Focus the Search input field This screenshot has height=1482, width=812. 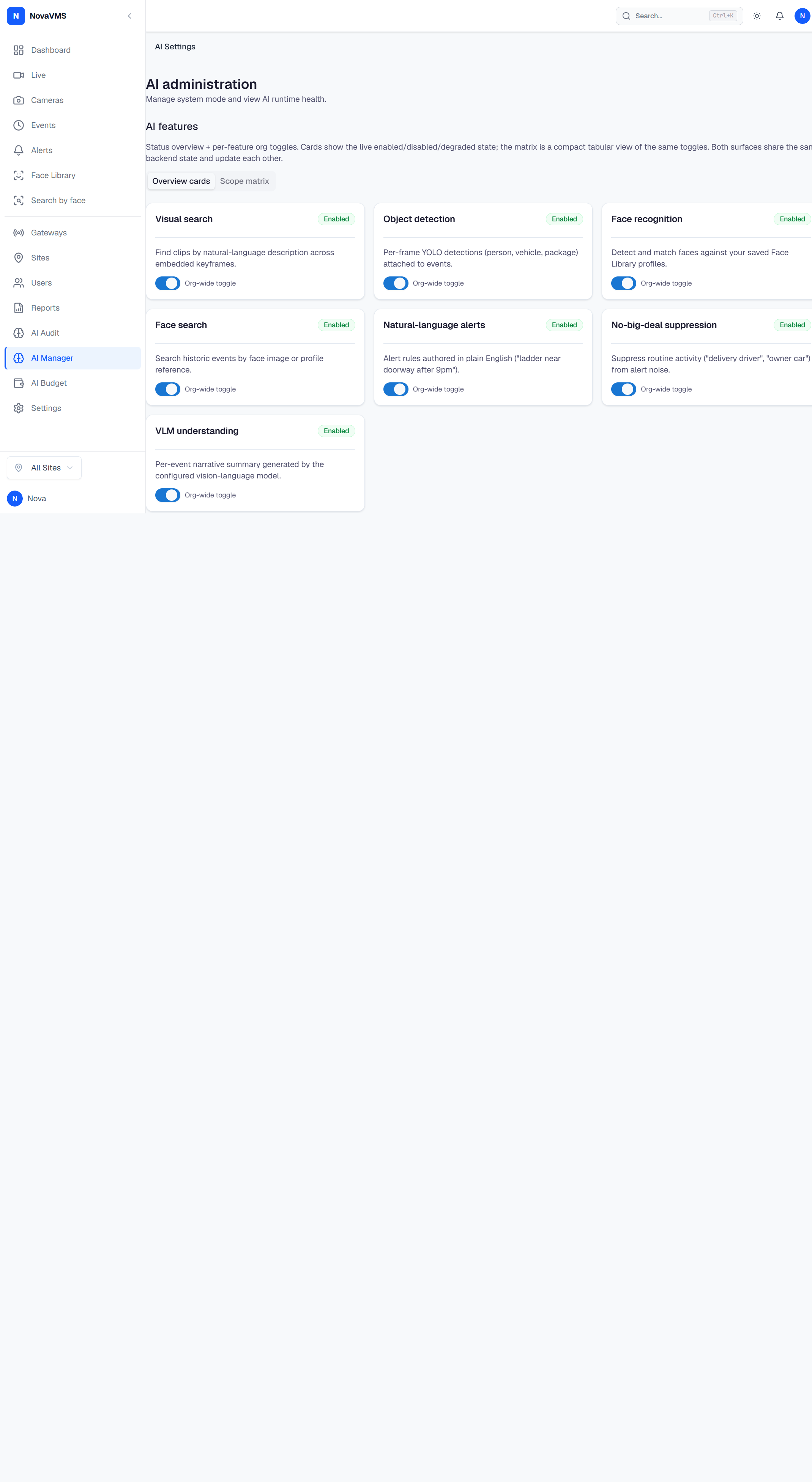tap(679, 16)
